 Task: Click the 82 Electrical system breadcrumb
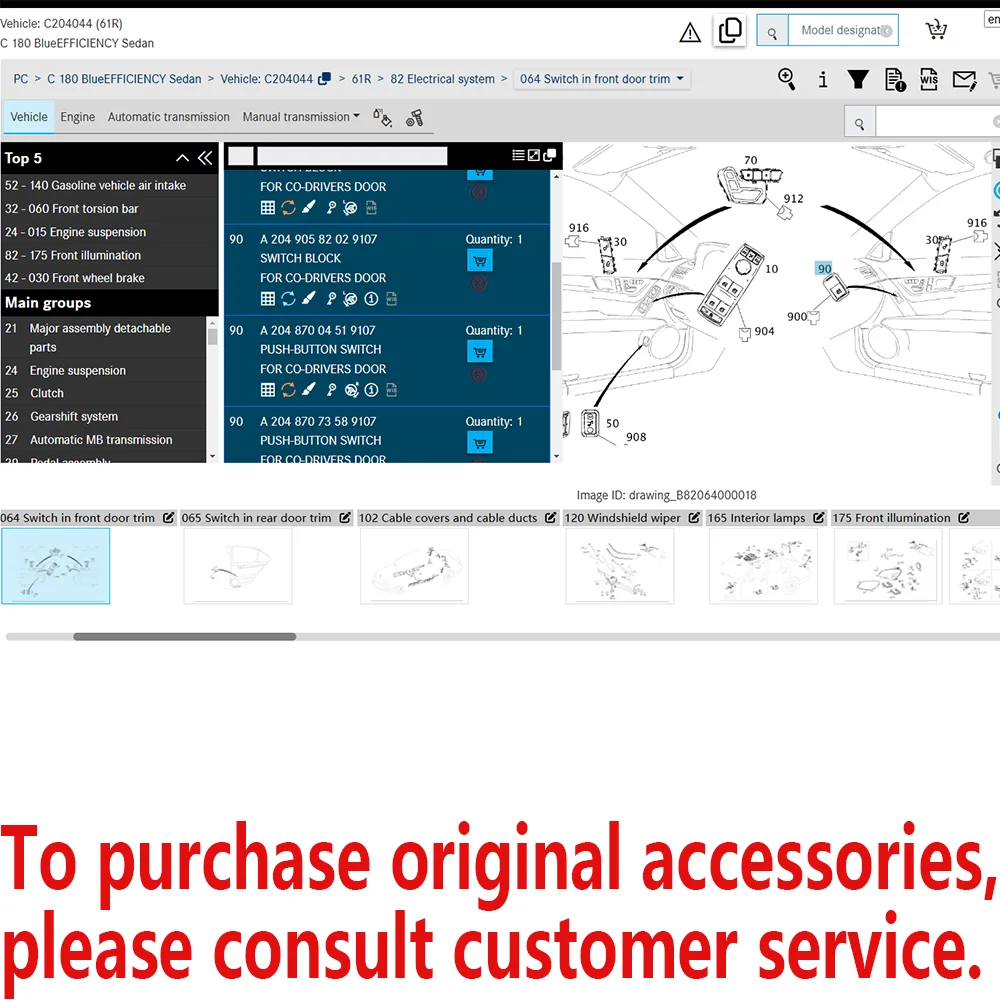(442, 78)
